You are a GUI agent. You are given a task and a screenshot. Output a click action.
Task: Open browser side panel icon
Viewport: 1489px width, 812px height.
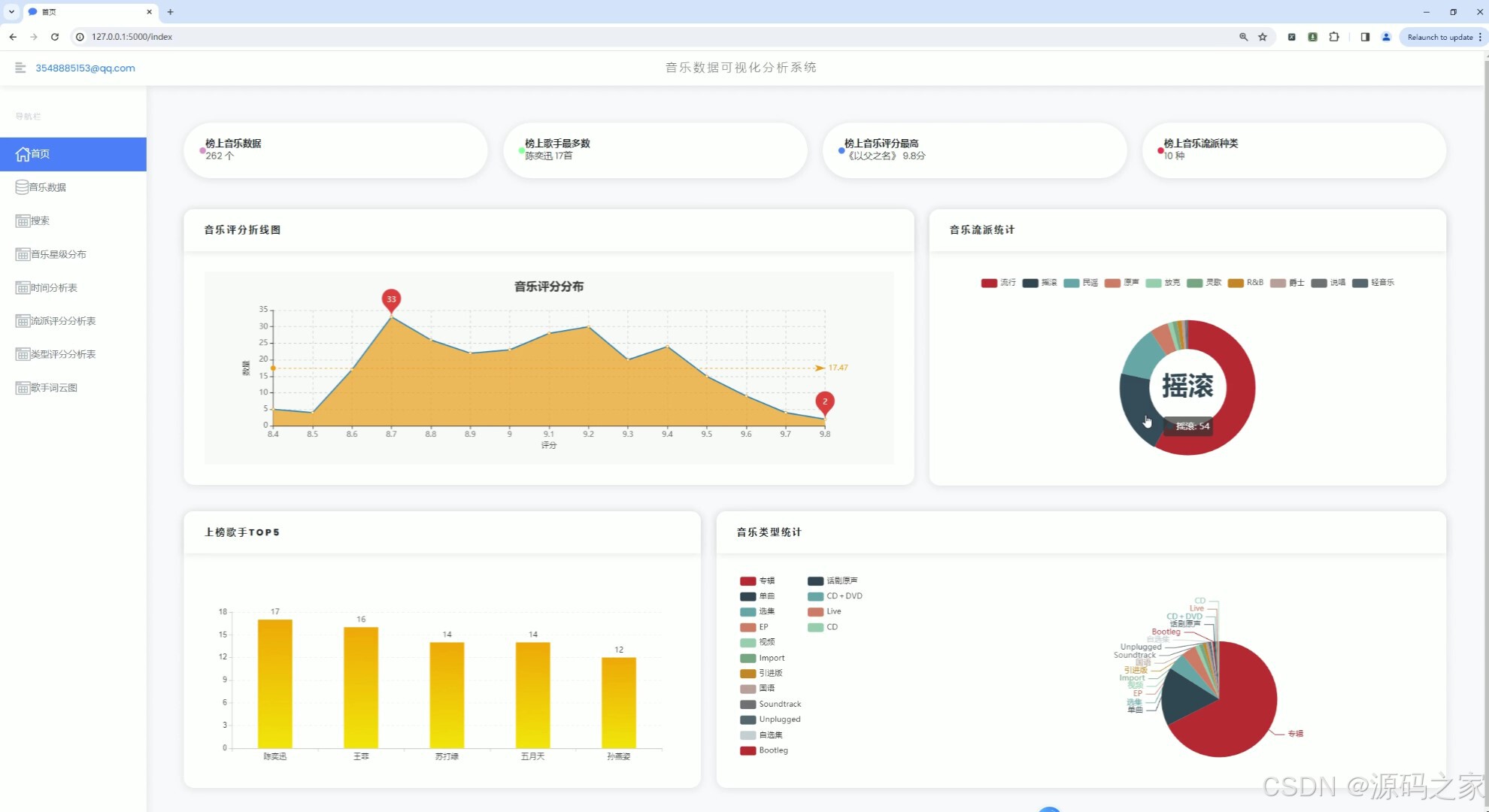1365,37
